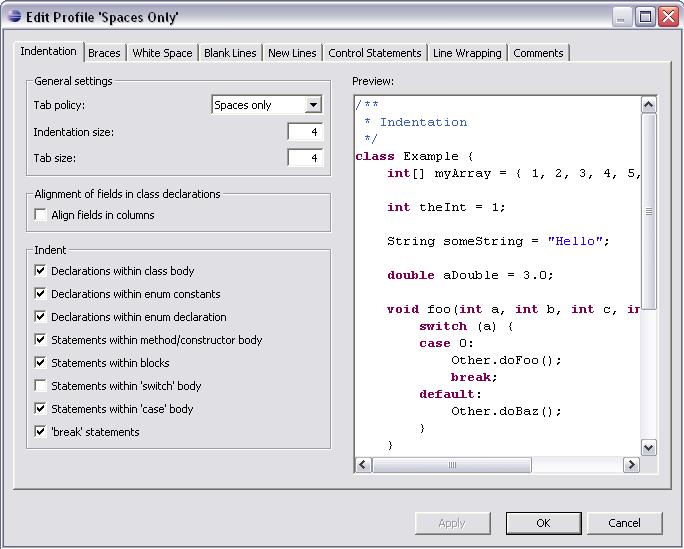Click the Tab size input field
The height and width of the screenshot is (549, 684).
[304, 158]
